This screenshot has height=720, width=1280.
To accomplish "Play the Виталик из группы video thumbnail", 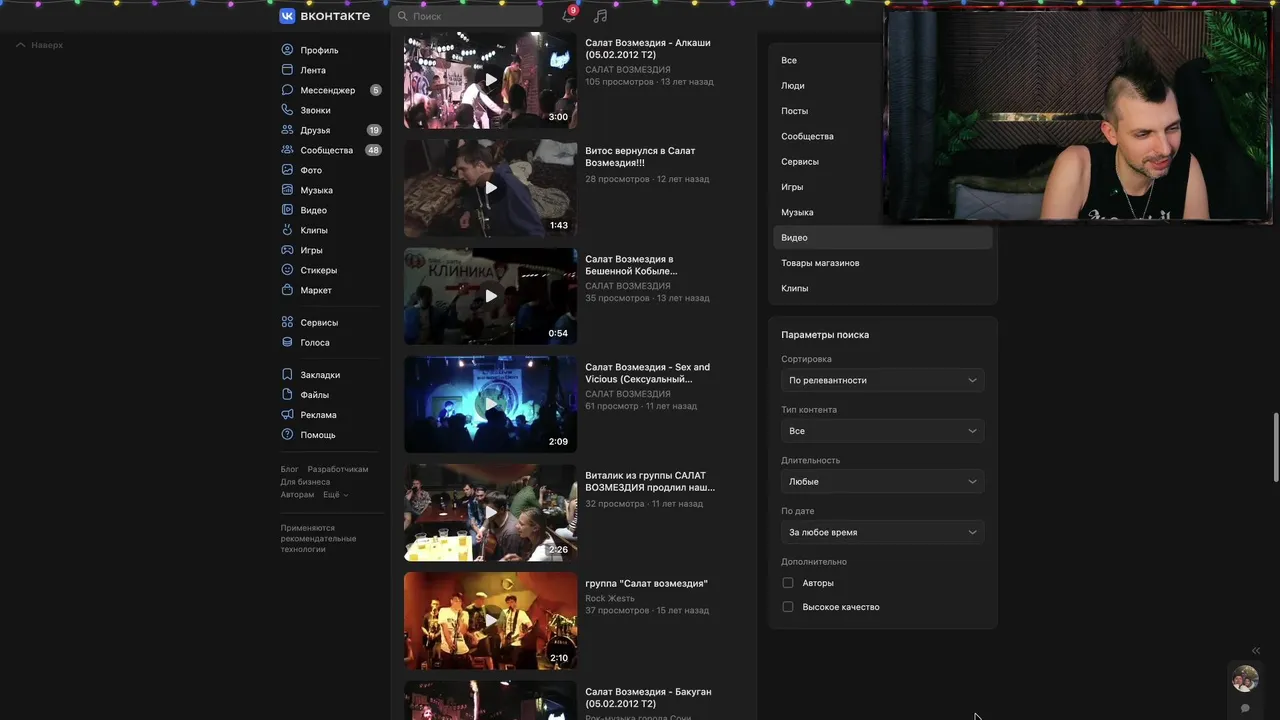I will pyautogui.click(x=490, y=512).
